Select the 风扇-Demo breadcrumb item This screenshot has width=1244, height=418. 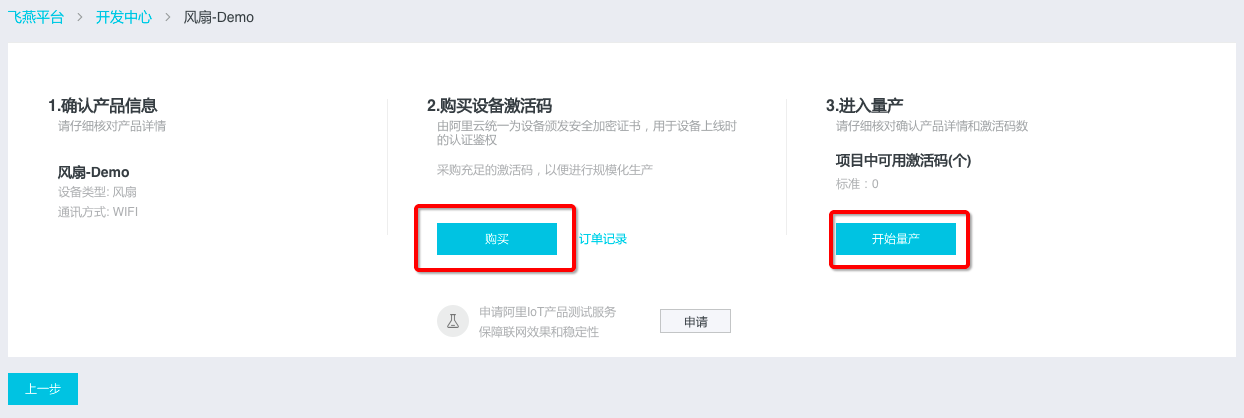click(x=219, y=18)
